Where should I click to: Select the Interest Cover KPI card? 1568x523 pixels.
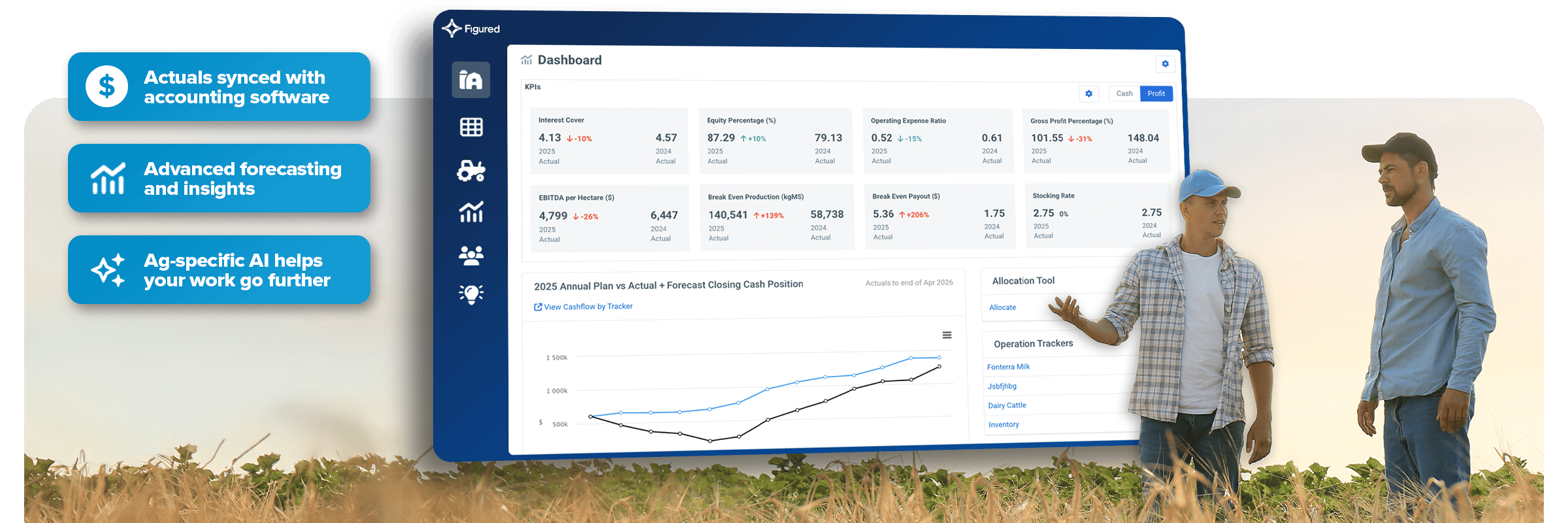(609, 141)
